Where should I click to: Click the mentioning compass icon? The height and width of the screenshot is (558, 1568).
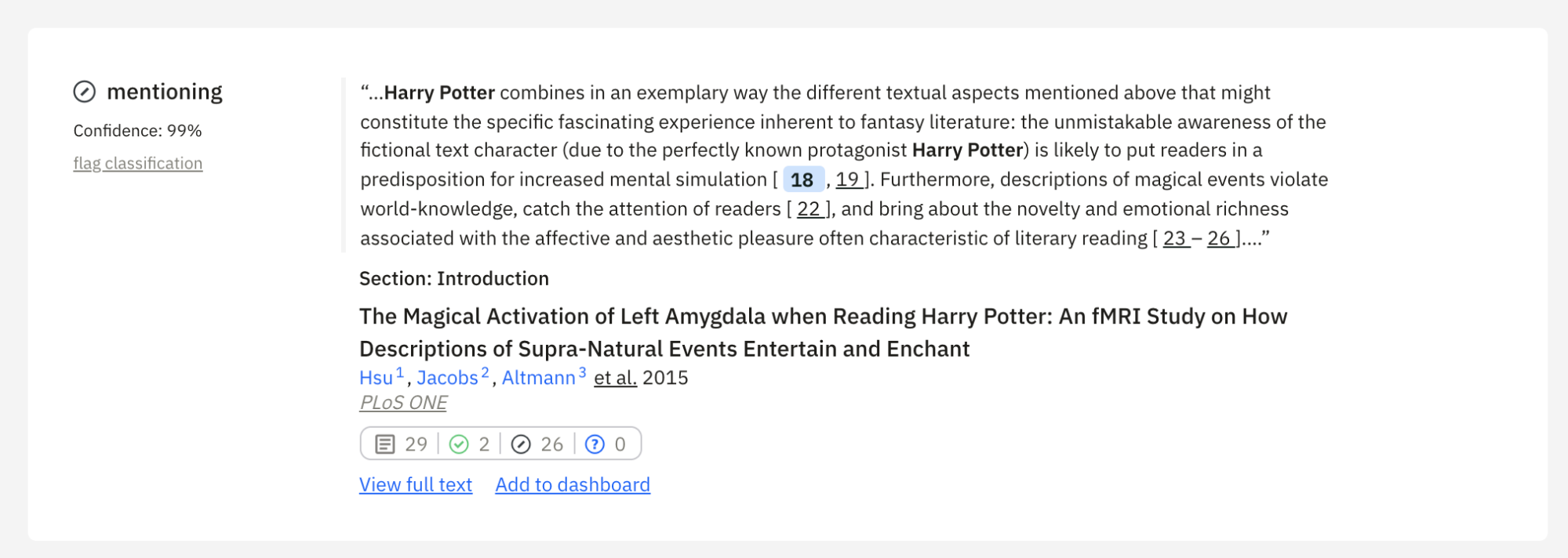coord(85,92)
